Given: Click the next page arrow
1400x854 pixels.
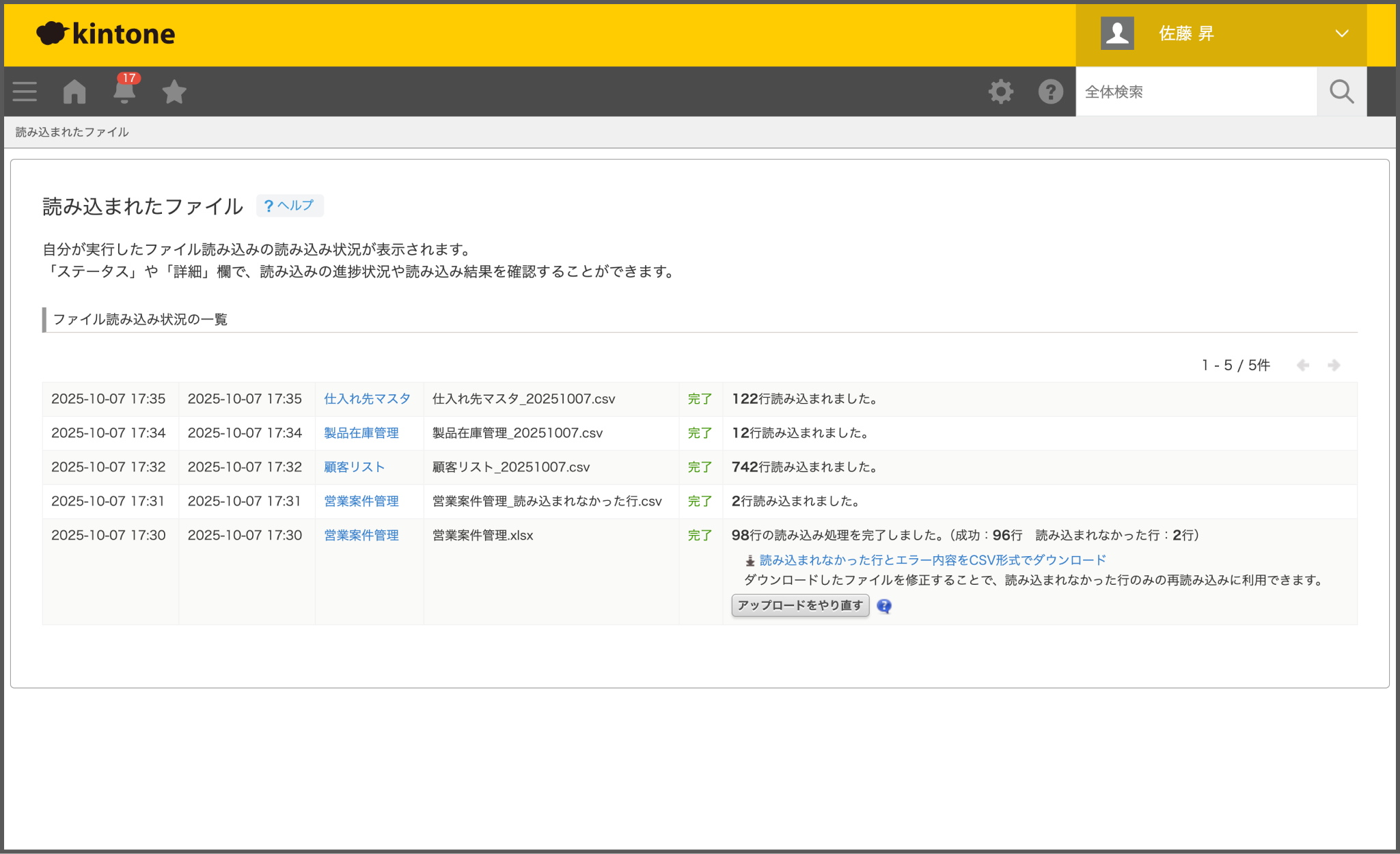Looking at the screenshot, I should pos(1334,365).
